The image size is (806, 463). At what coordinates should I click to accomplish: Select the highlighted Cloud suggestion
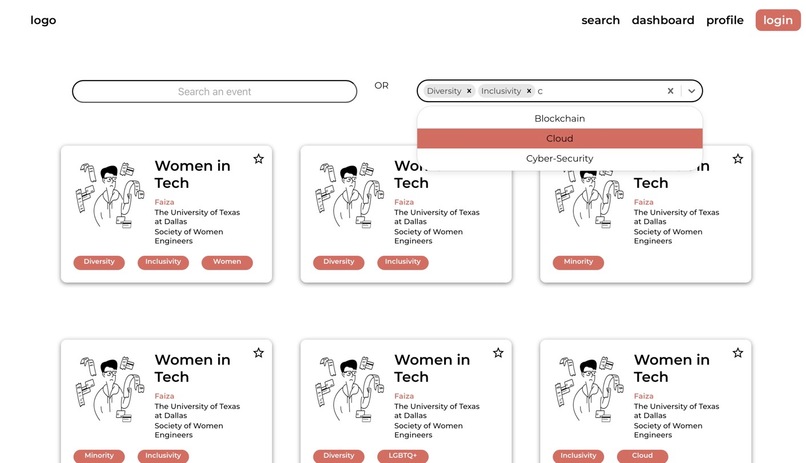point(559,138)
